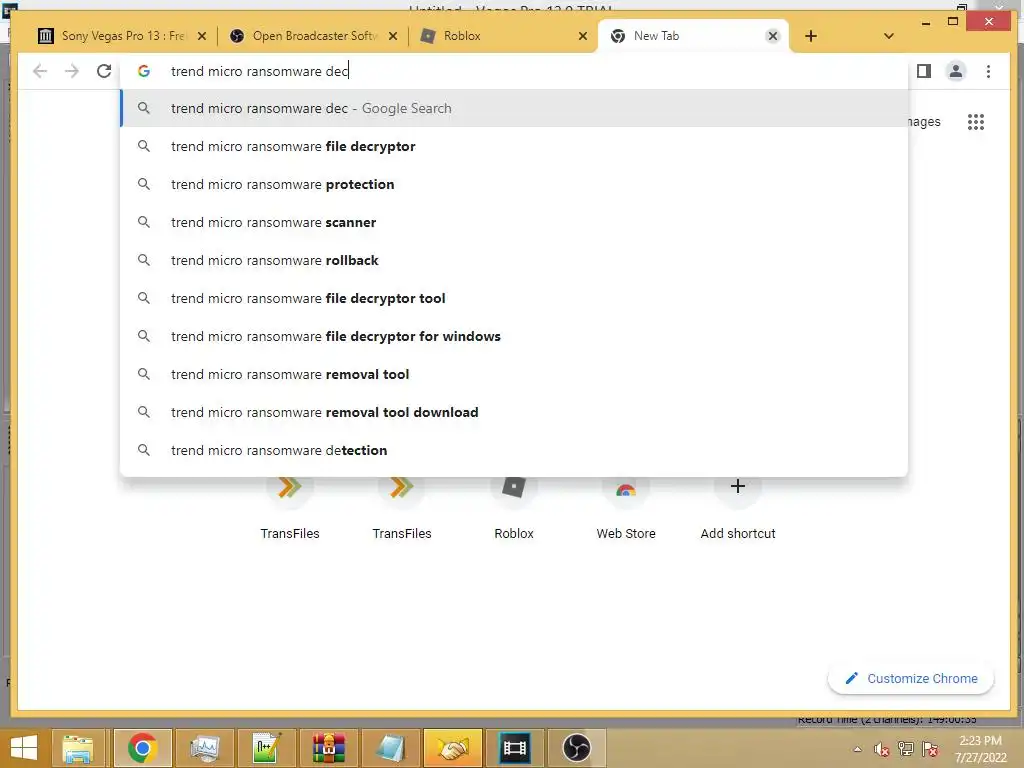Close the New Tab tab
1024x768 pixels.
click(x=773, y=36)
